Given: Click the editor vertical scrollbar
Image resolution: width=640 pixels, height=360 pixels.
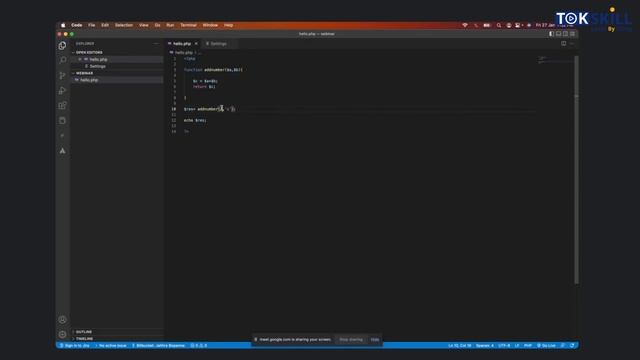Looking at the screenshot, I should pos(576,169).
